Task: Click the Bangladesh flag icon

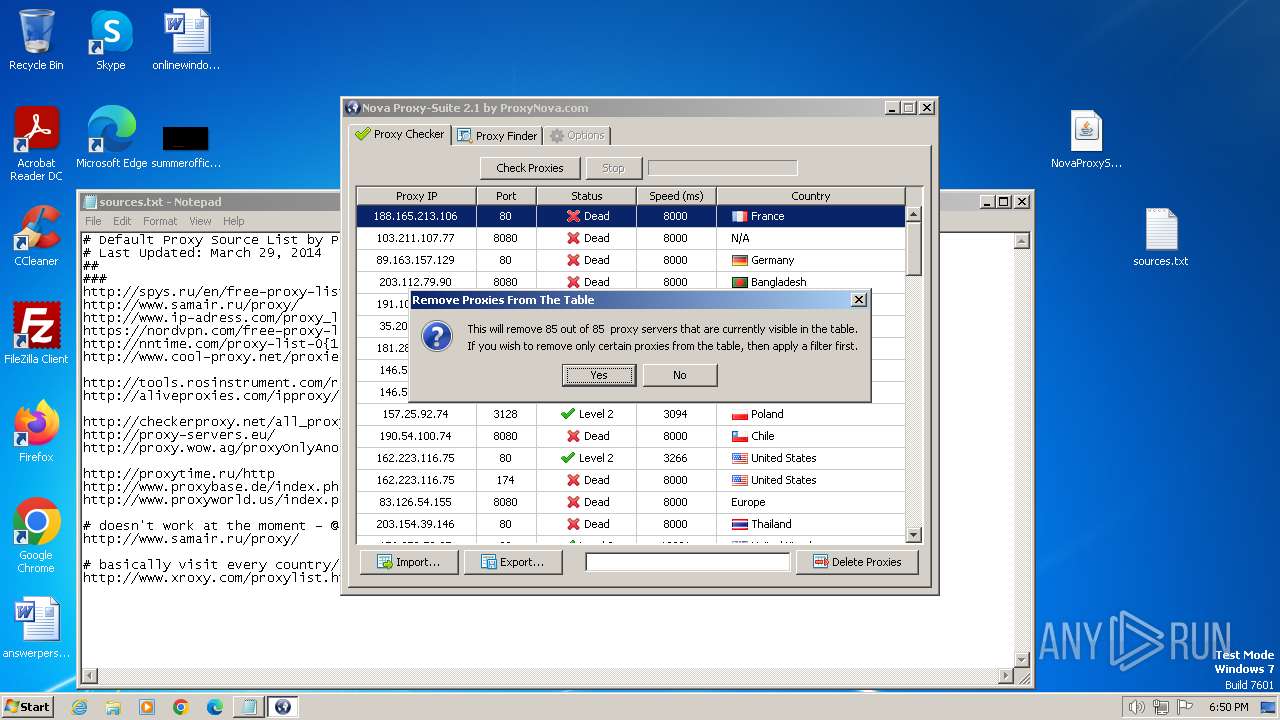Action: pyautogui.click(x=739, y=282)
